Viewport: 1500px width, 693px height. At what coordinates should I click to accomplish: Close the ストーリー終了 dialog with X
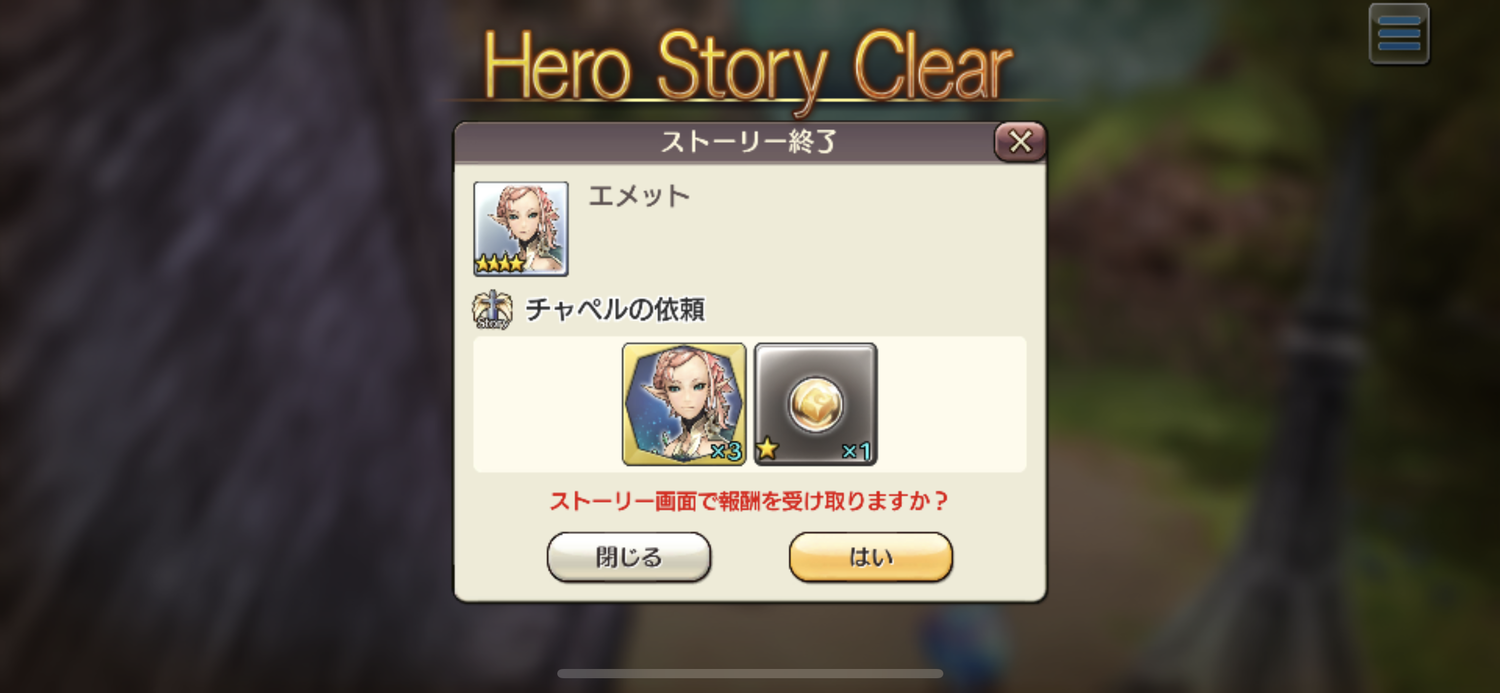tap(1020, 142)
